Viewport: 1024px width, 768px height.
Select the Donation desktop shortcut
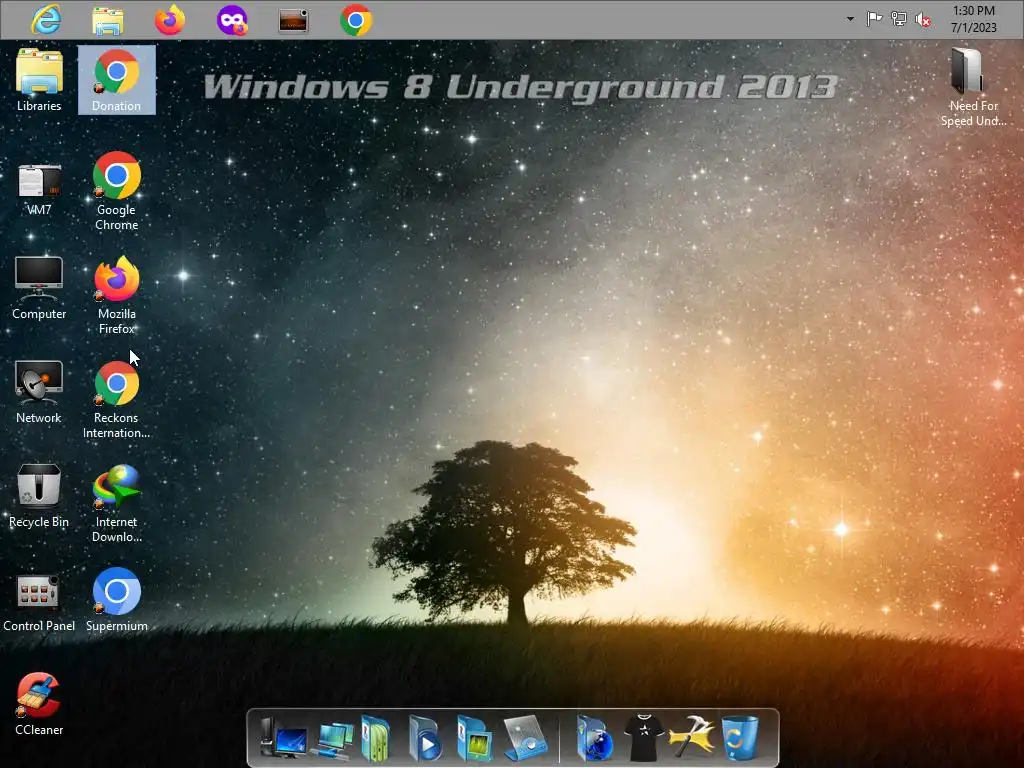117,80
